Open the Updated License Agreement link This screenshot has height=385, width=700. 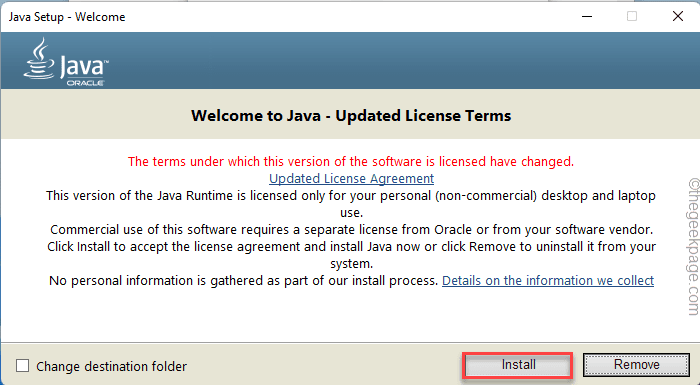(x=351, y=178)
